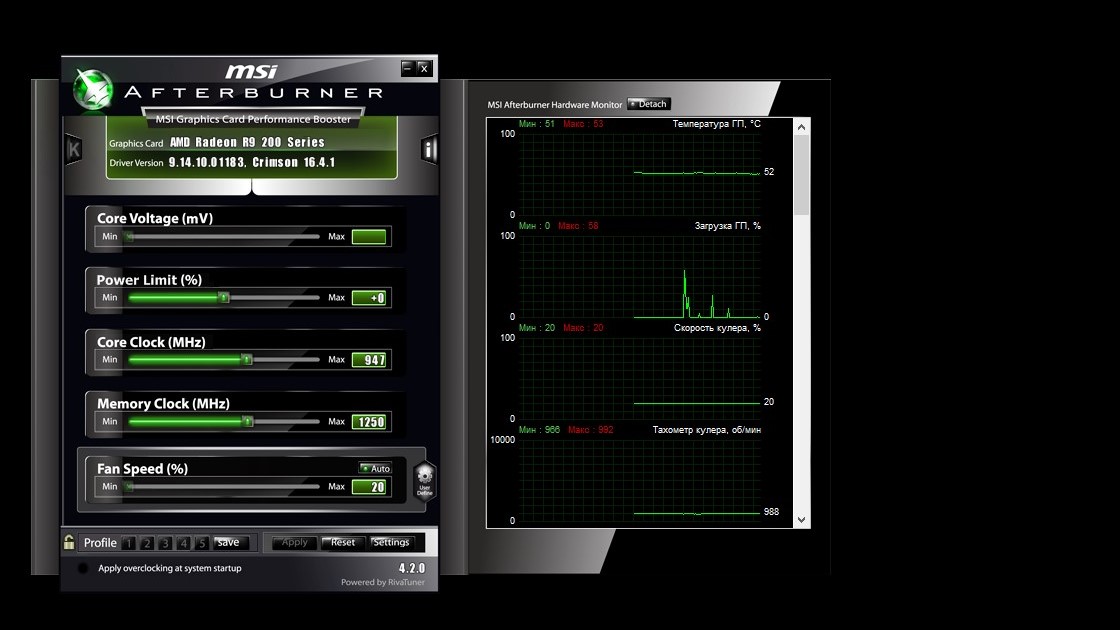Screen dimensions: 1120x630
Task: Toggle Auto fan speed mode
Action: (375, 469)
